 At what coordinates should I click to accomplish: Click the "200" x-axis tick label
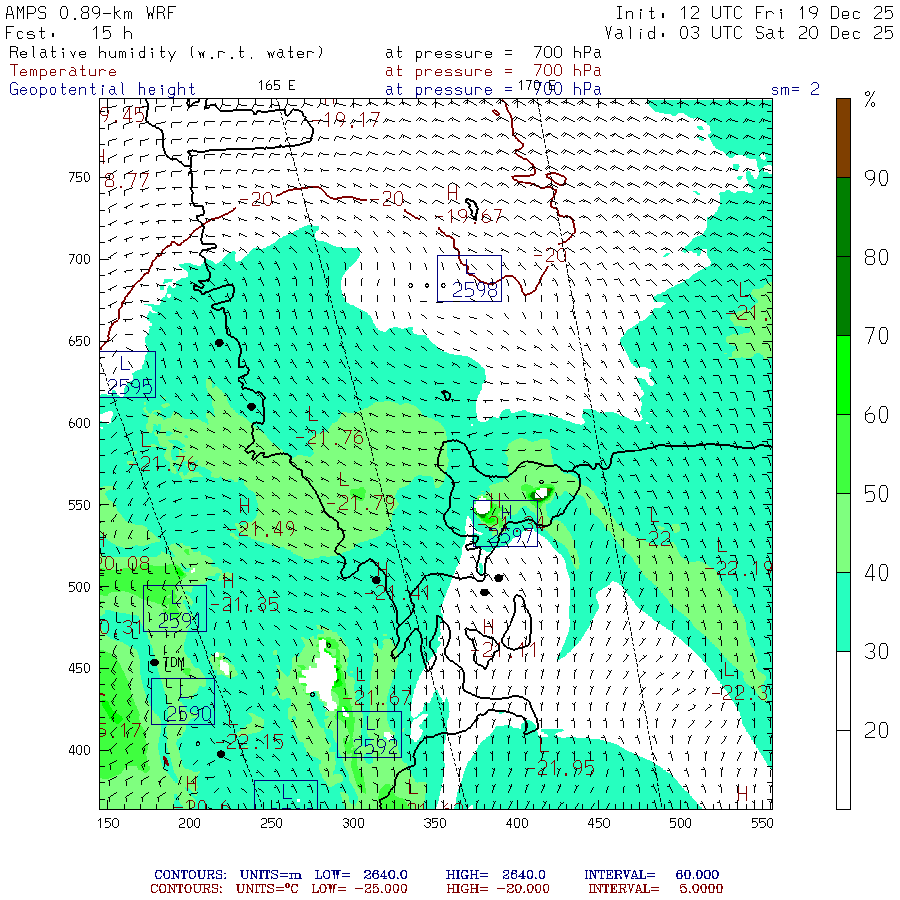189,824
